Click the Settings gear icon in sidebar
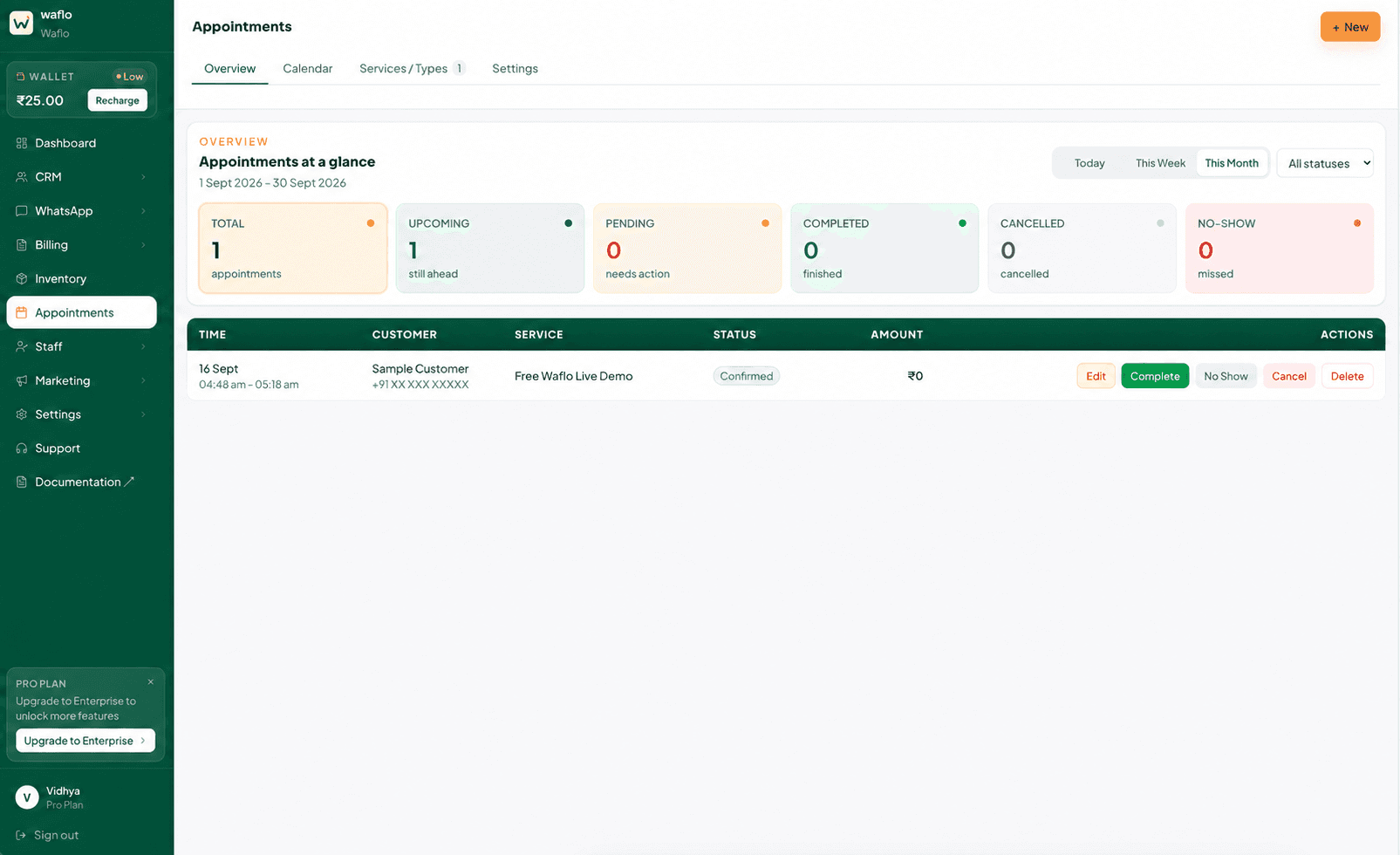Viewport: 1400px width, 855px height. [22, 414]
